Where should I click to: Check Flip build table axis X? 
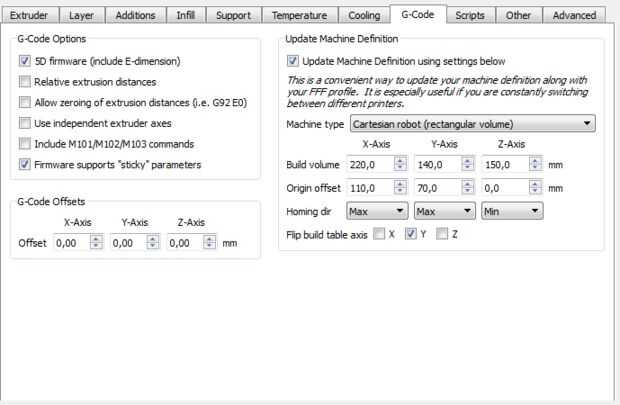coord(379,234)
